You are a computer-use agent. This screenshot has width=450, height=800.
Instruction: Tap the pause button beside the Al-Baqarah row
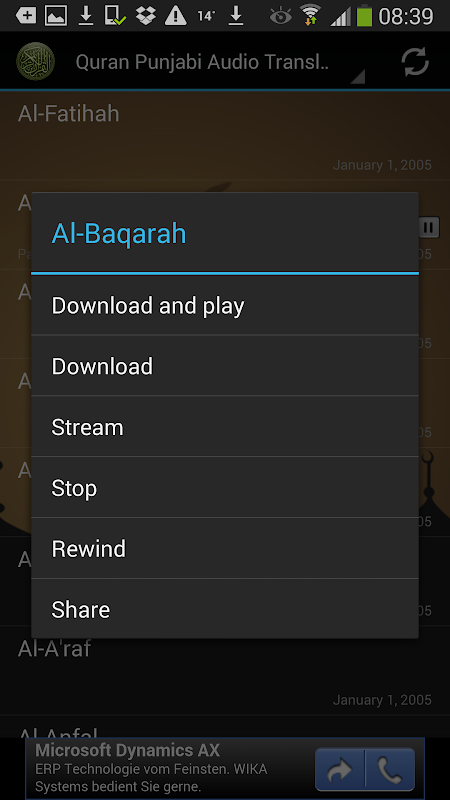429,227
